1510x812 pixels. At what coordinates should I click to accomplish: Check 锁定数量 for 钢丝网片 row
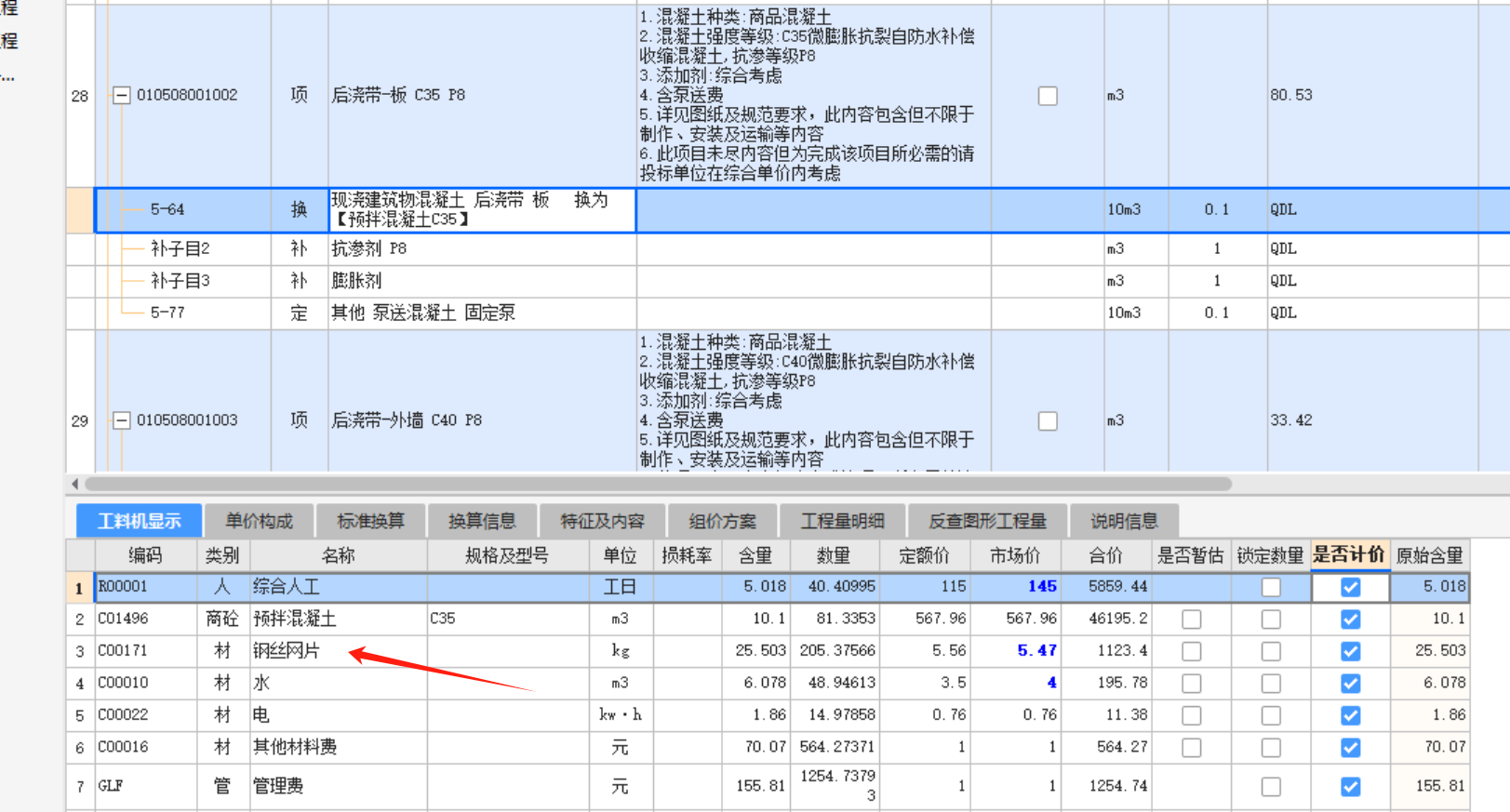tap(1271, 651)
